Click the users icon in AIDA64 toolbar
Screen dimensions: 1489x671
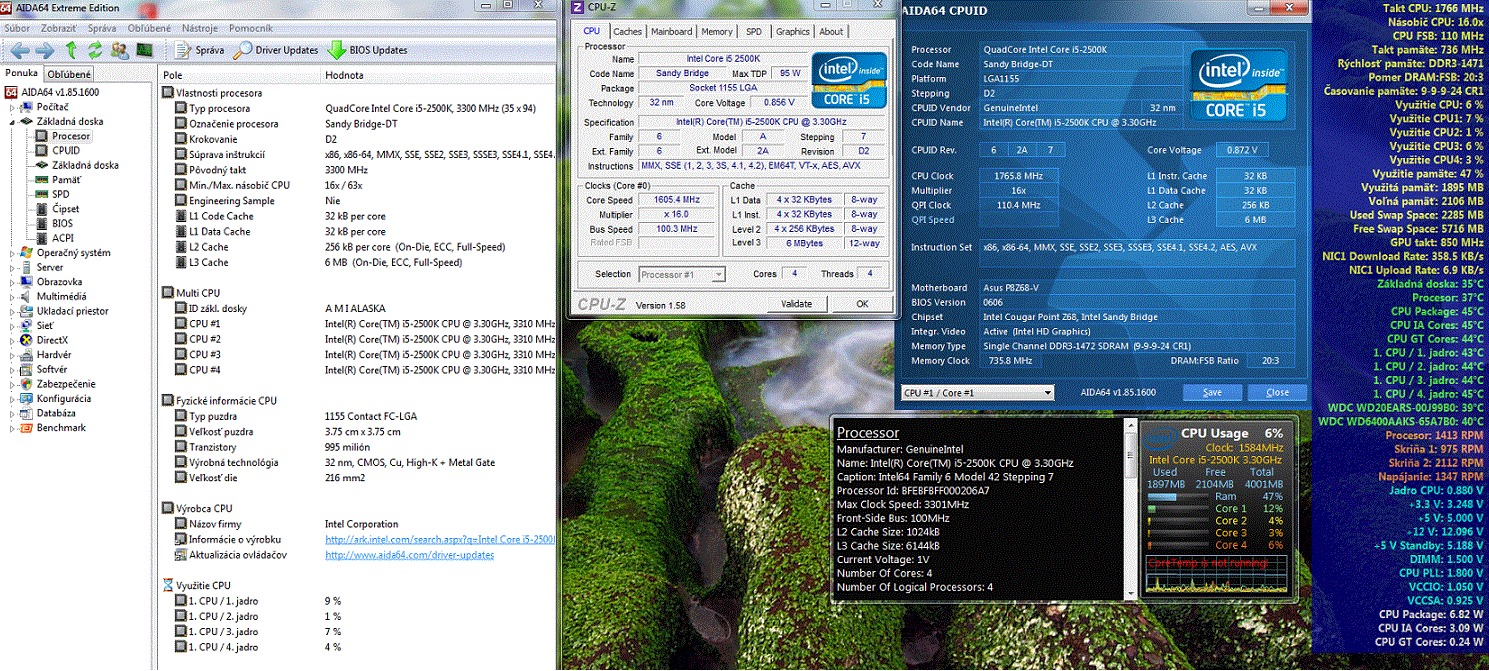(x=120, y=50)
